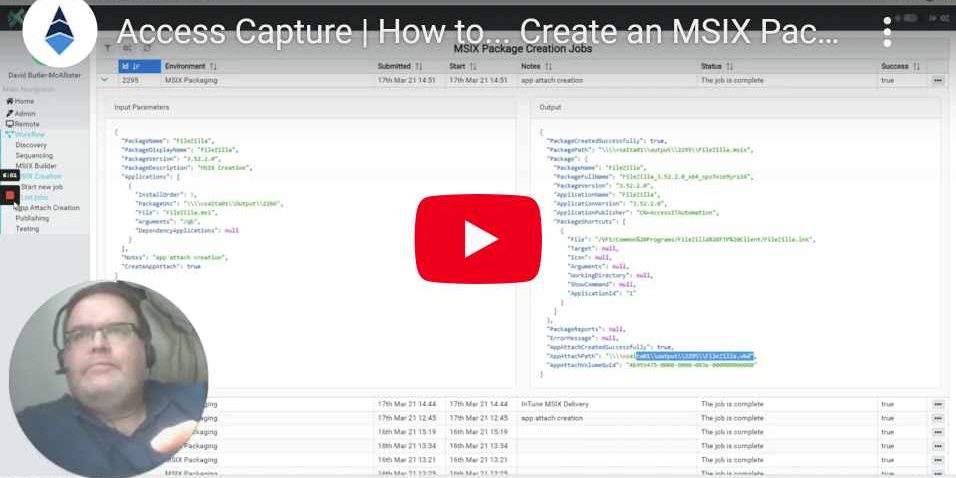The width and height of the screenshot is (956, 478).
Task: Sort by the Success column
Action: pos(902,66)
